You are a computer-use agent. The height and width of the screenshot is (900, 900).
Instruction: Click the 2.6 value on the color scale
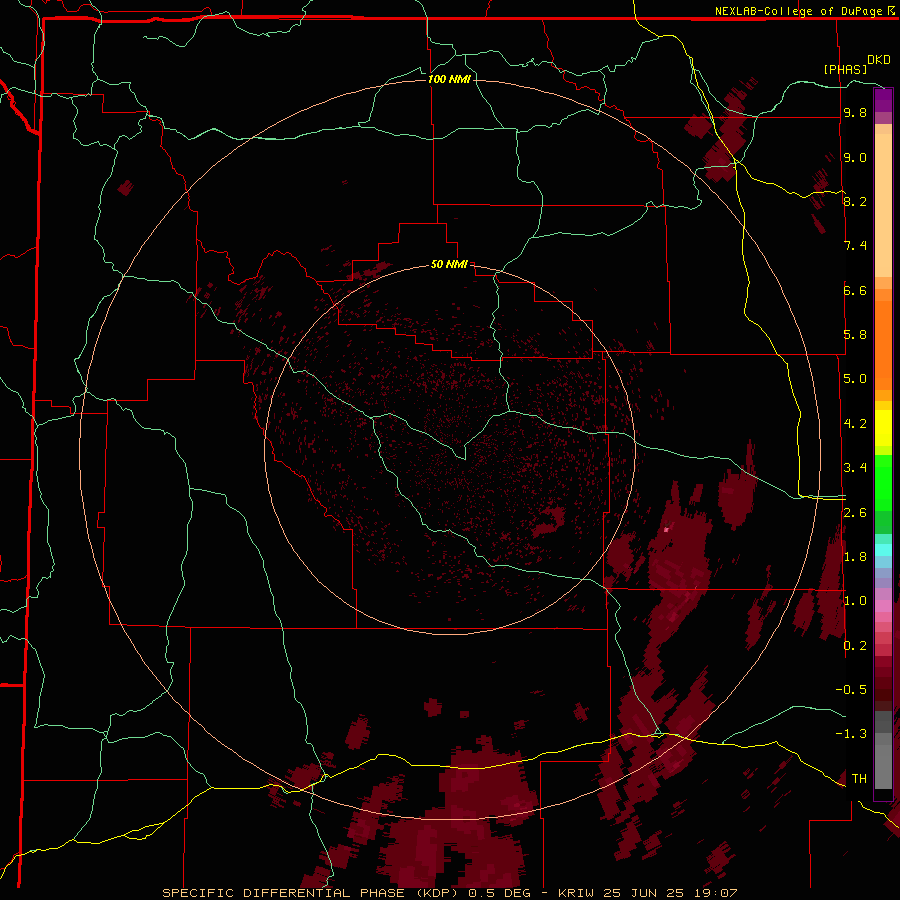click(x=855, y=513)
